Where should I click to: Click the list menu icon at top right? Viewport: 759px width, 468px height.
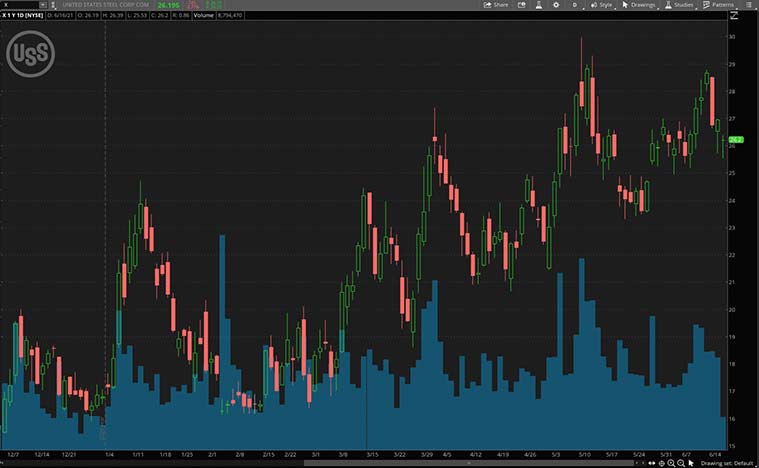click(x=751, y=5)
